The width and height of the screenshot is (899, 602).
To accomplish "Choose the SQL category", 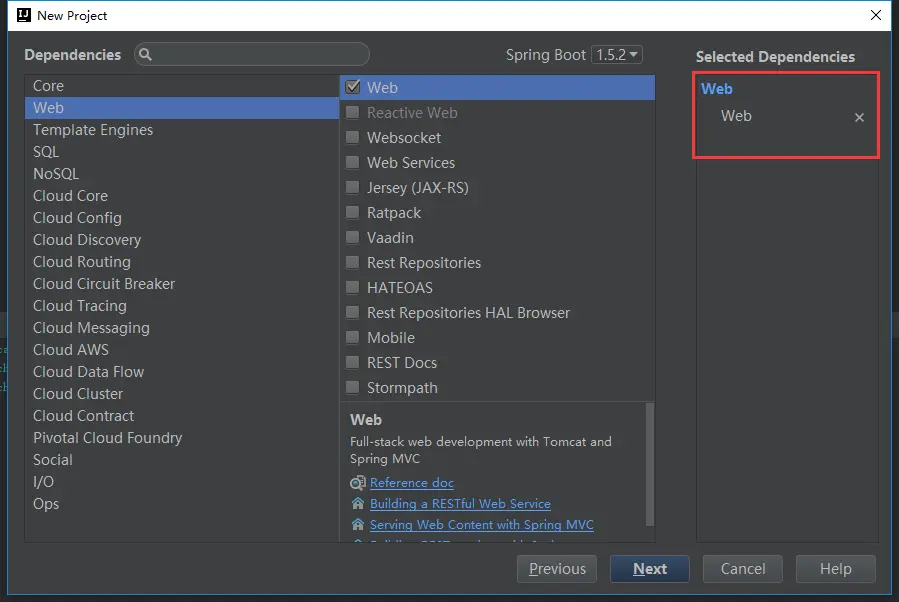I will tap(182, 152).
